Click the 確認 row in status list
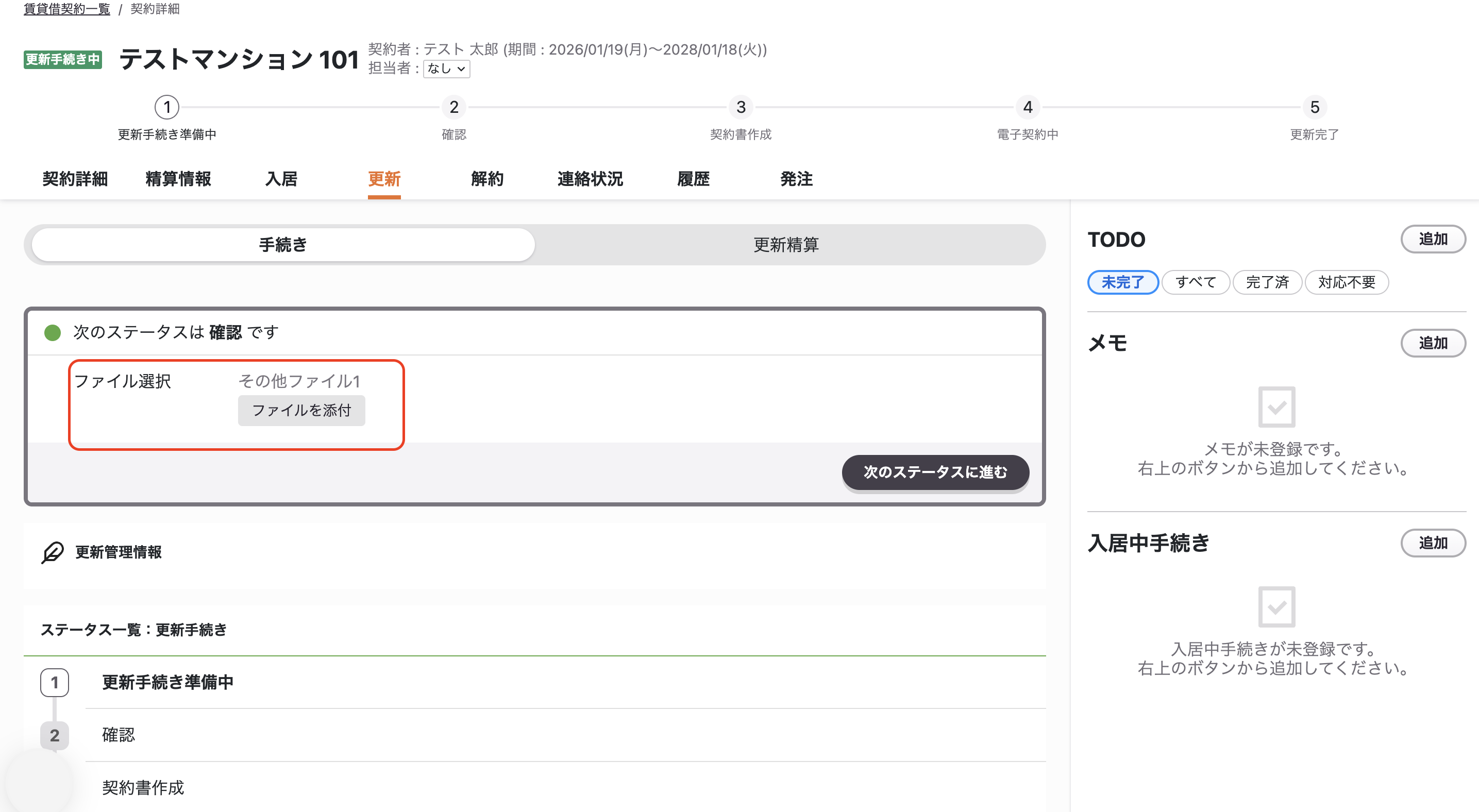 [565, 735]
